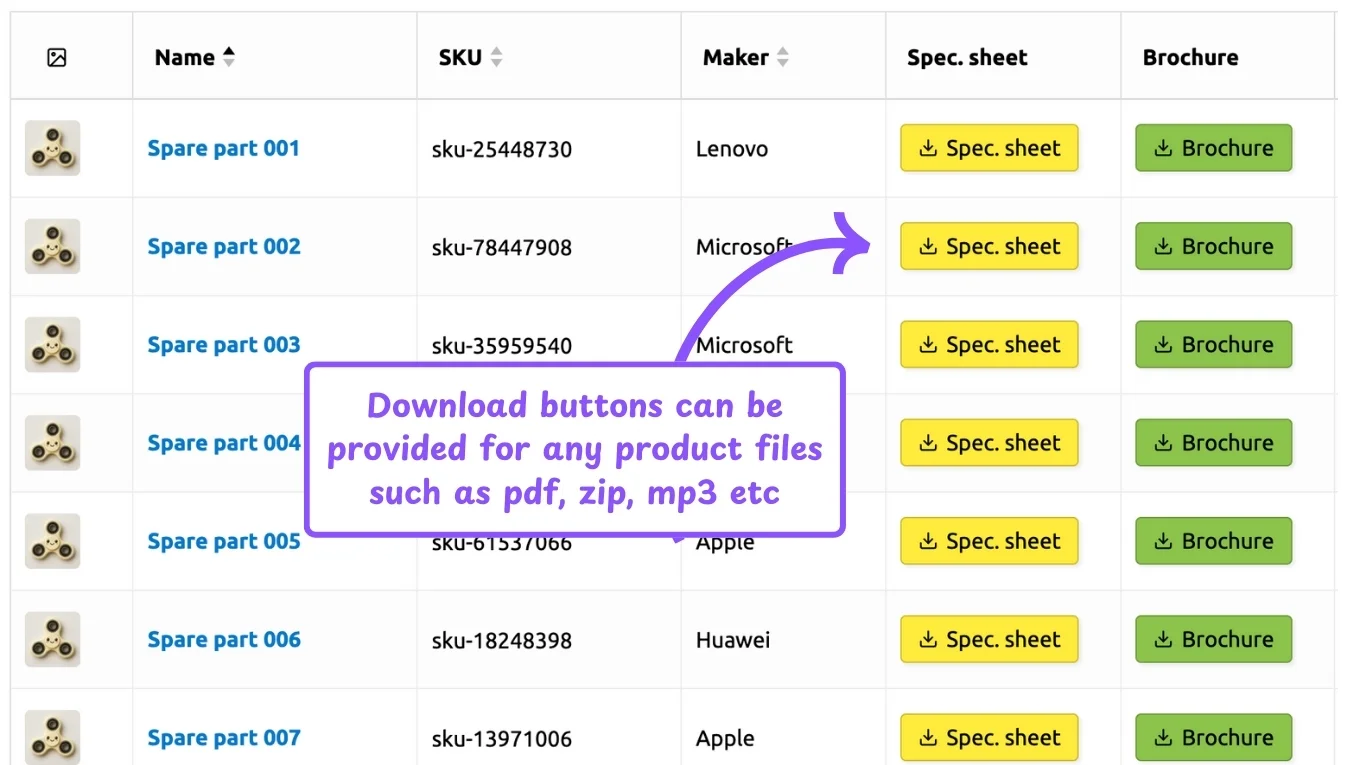This screenshot has height=765, width=1350.
Task: Open Spare part 002 thumbnail image
Action: [x=52, y=246]
